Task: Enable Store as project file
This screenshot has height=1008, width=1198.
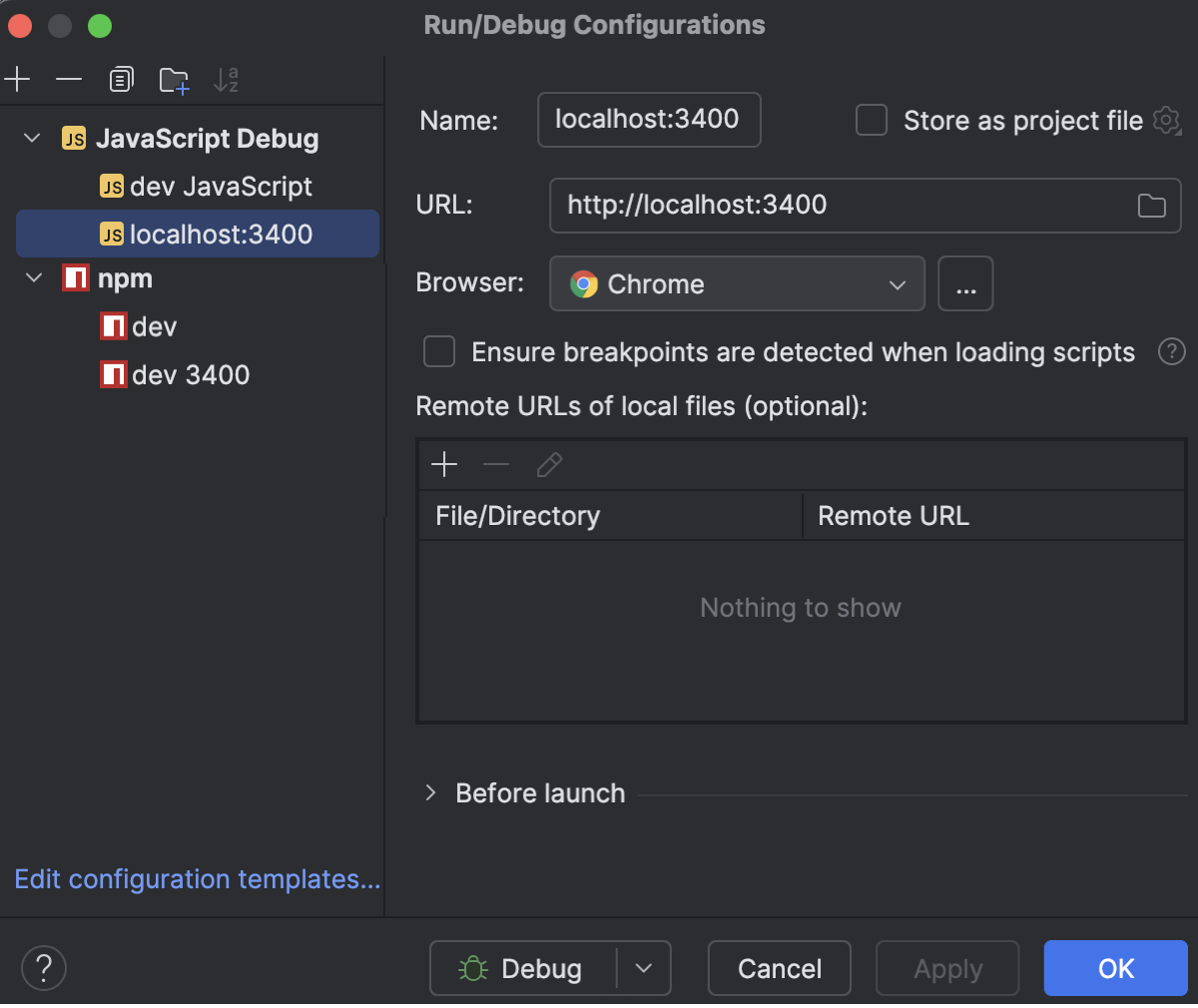Action: pyautogui.click(x=871, y=120)
